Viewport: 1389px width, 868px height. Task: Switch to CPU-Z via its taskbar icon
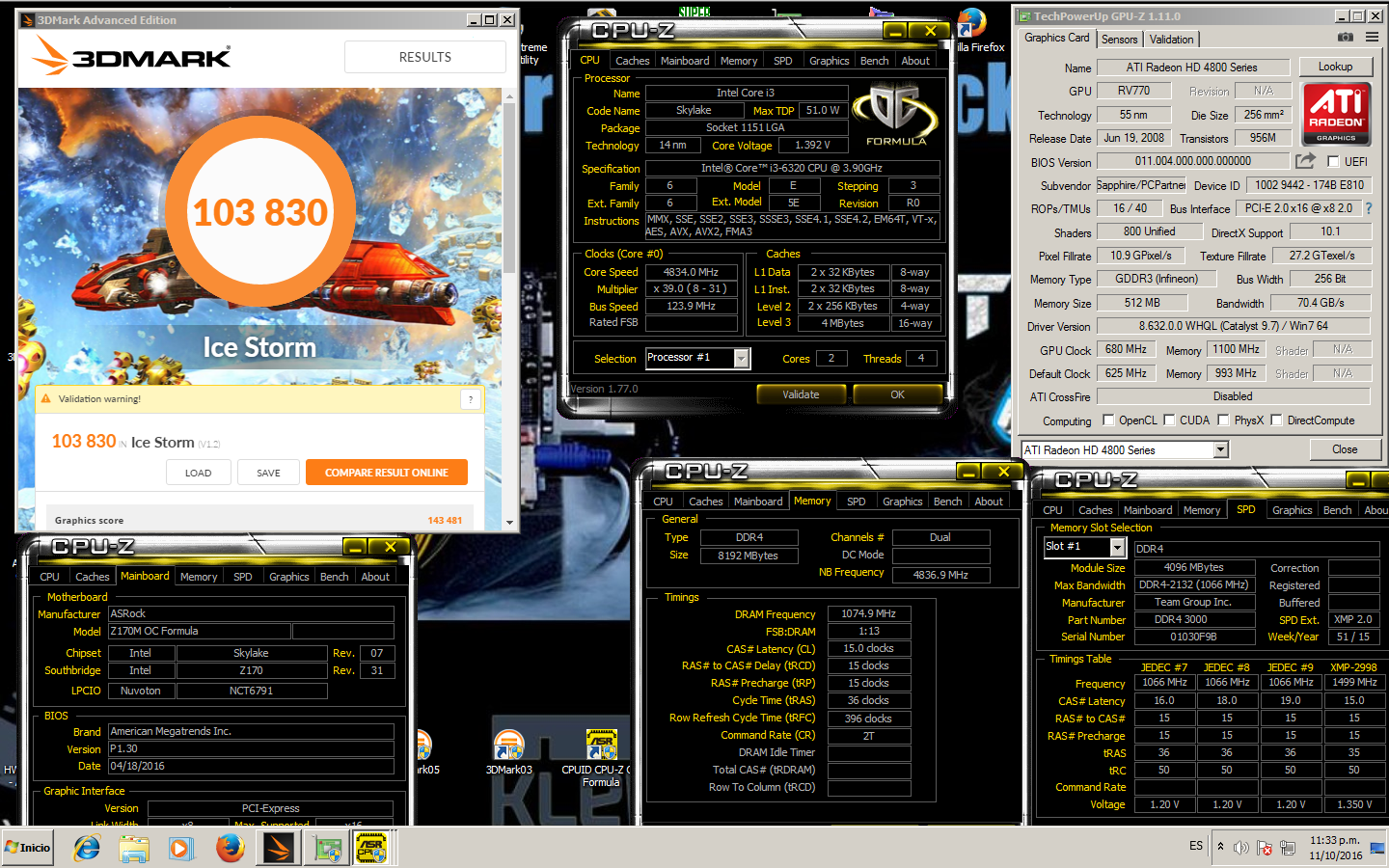tap(371, 848)
